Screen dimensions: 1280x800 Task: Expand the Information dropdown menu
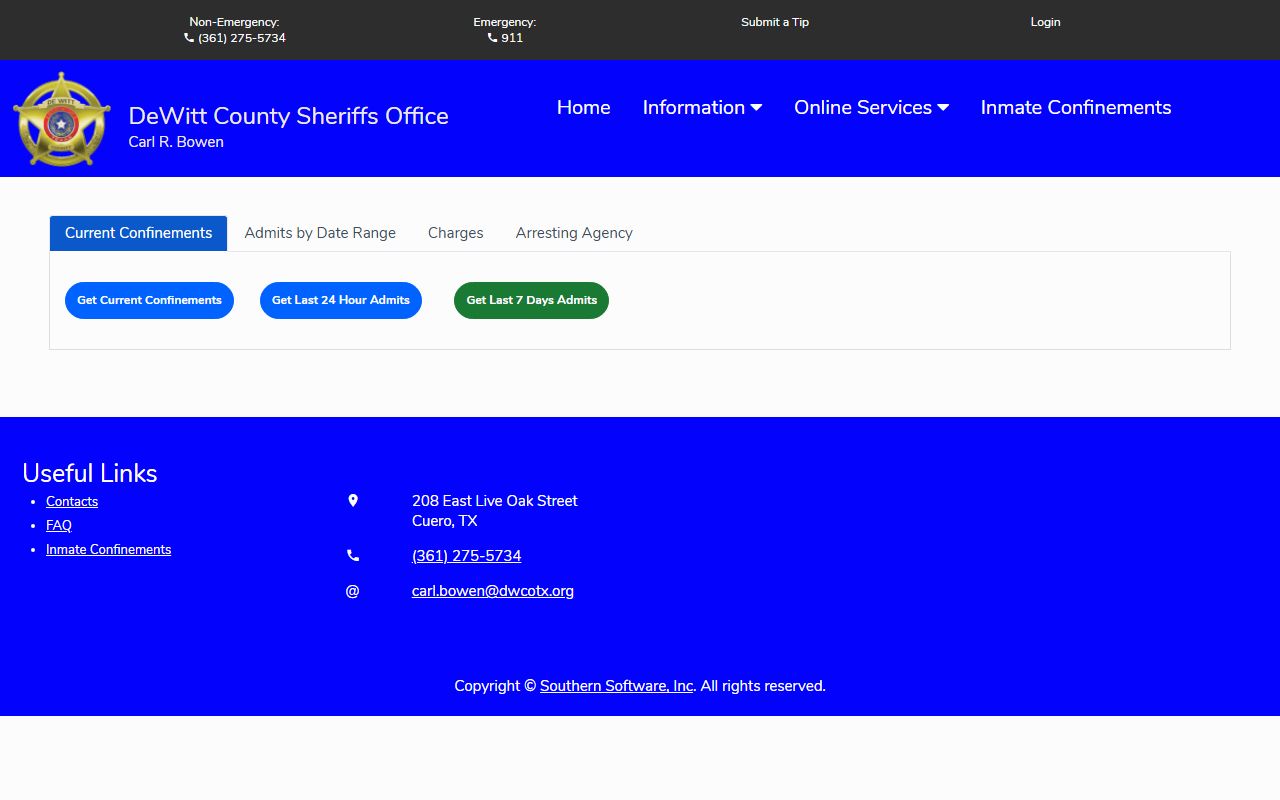702,107
